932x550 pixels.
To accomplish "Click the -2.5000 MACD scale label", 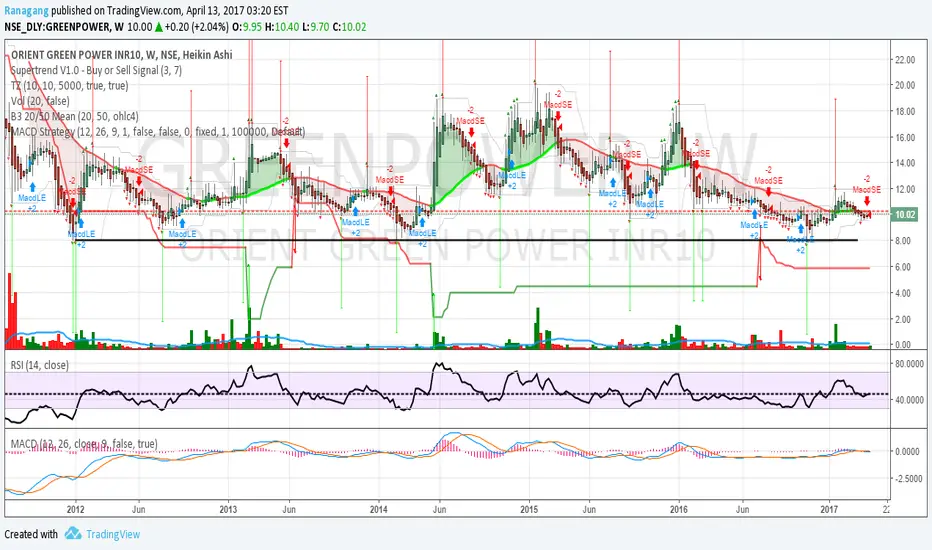I will tap(908, 479).
